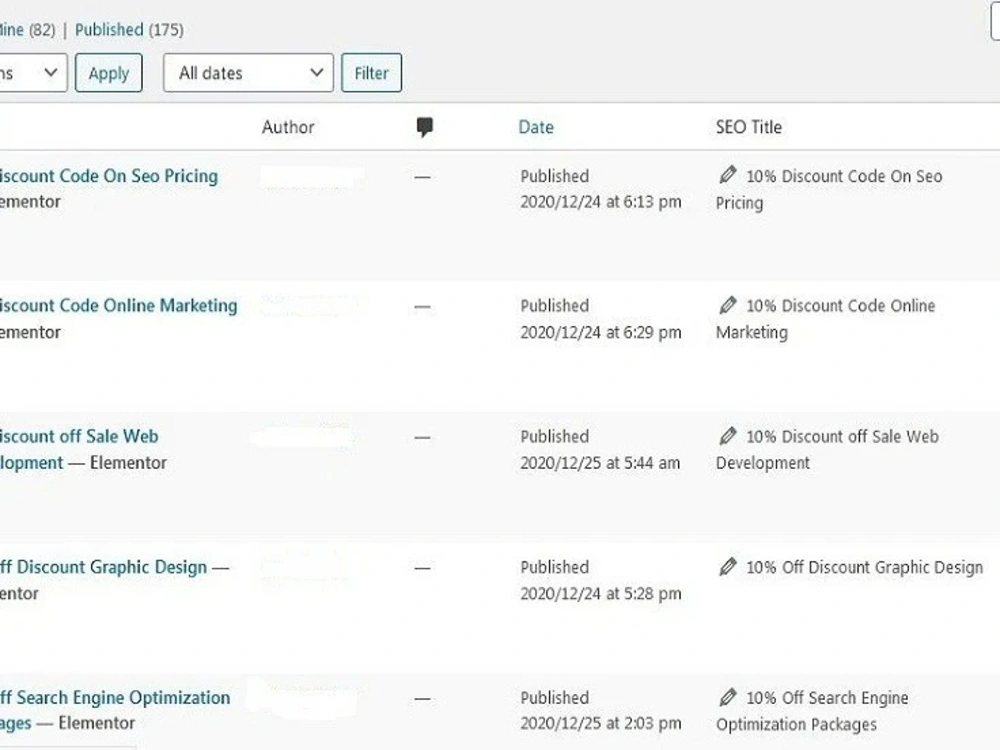Click the Author column header
1000x750 pixels.
point(288,127)
